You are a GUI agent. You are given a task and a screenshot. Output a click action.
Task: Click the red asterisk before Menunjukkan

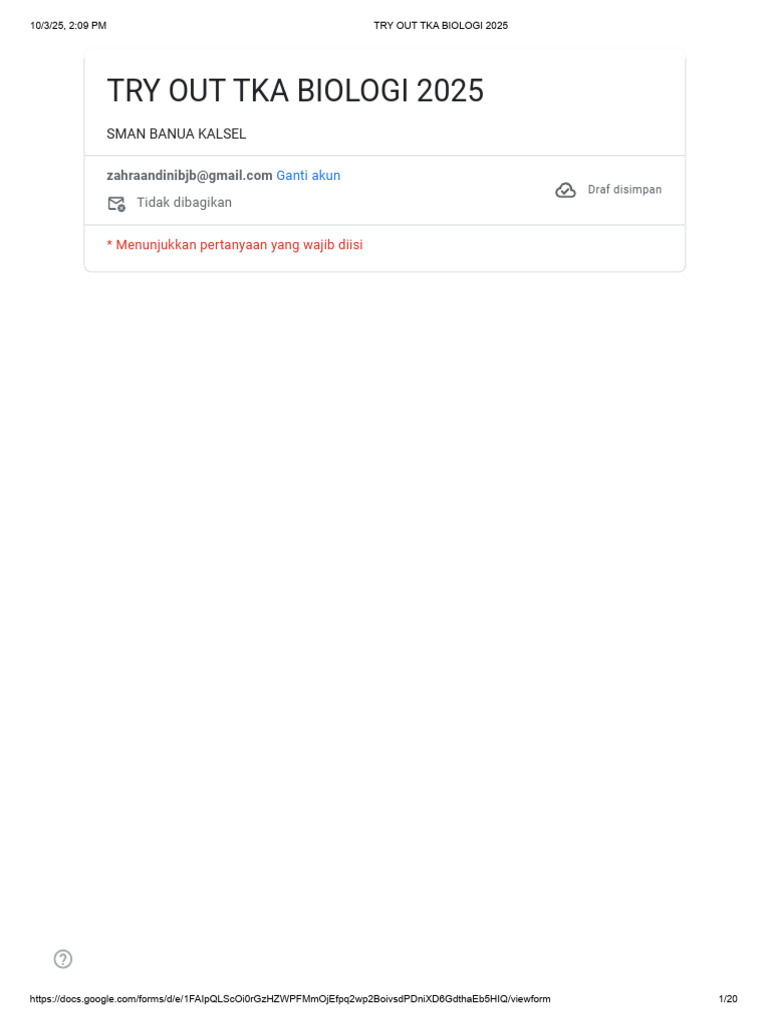tap(109, 244)
